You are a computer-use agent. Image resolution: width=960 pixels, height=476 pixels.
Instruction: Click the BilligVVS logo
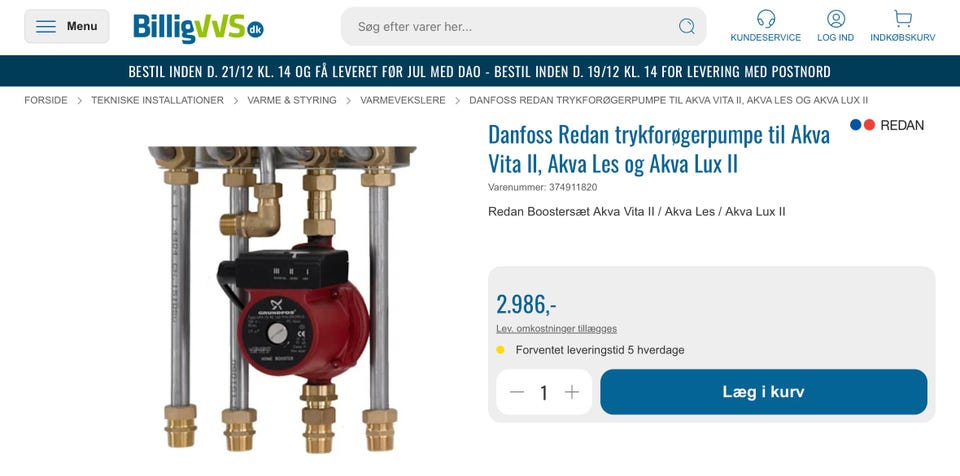[x=198, y=28]
